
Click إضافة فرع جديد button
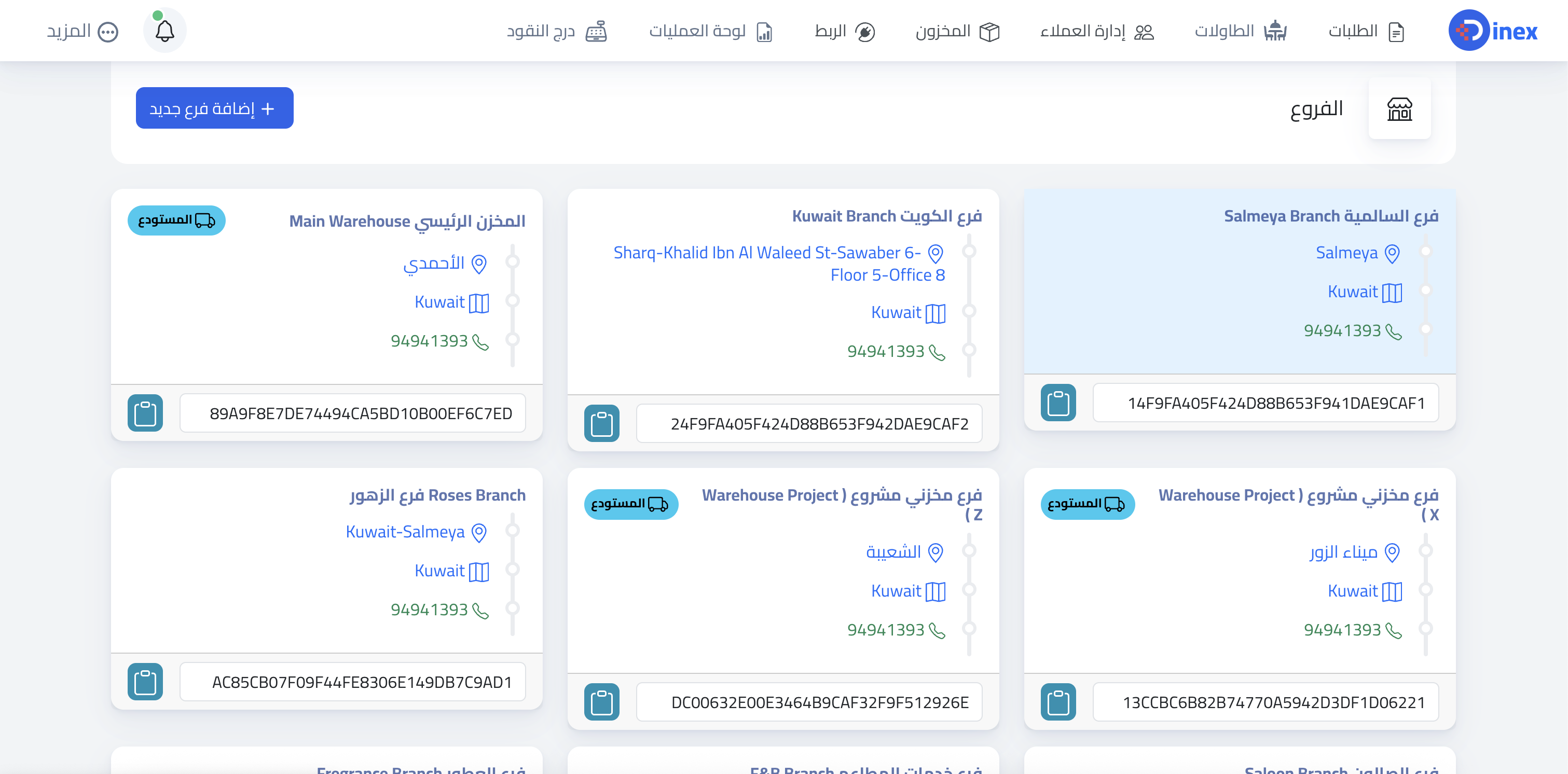coord(214,108)
